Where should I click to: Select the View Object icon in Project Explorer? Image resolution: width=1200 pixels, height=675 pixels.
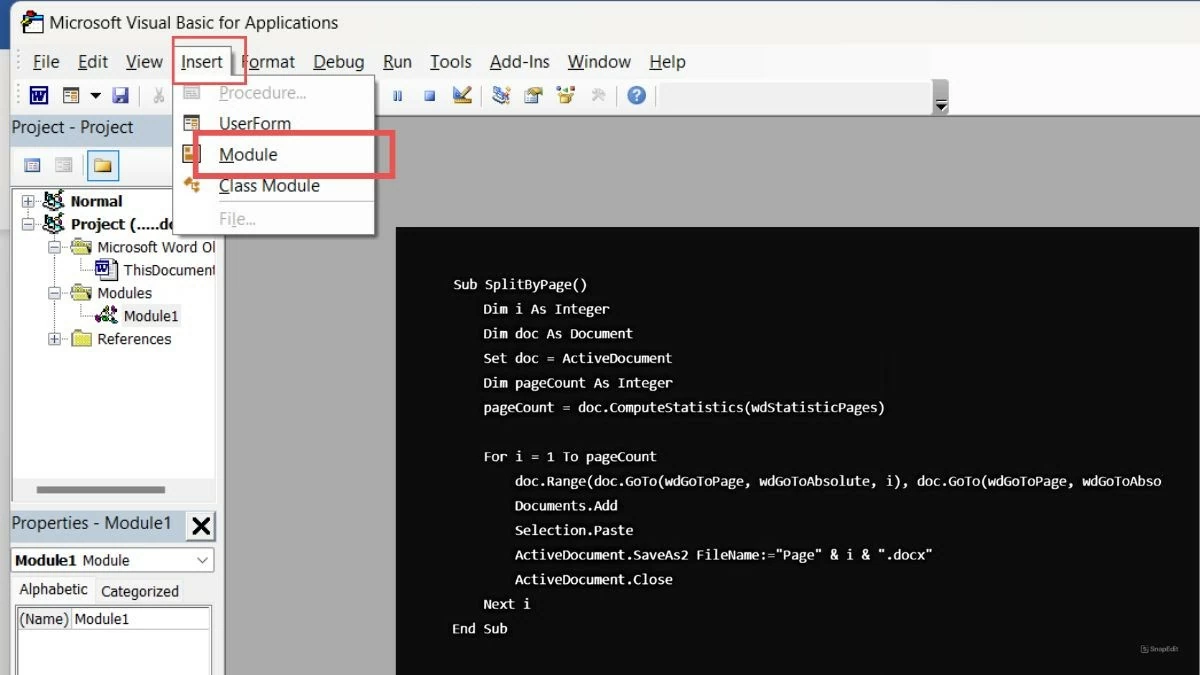pos(62,164)
